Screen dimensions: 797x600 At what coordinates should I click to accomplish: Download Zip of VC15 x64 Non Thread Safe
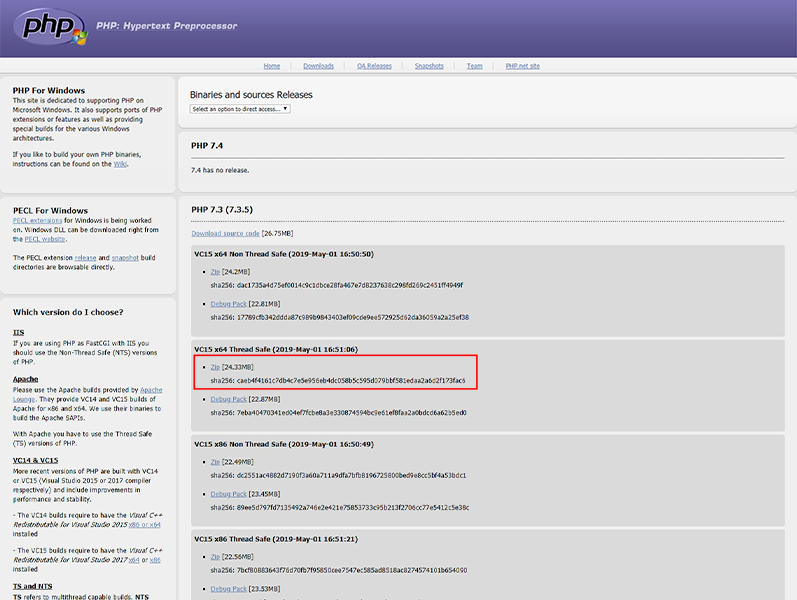click(215, 272)
